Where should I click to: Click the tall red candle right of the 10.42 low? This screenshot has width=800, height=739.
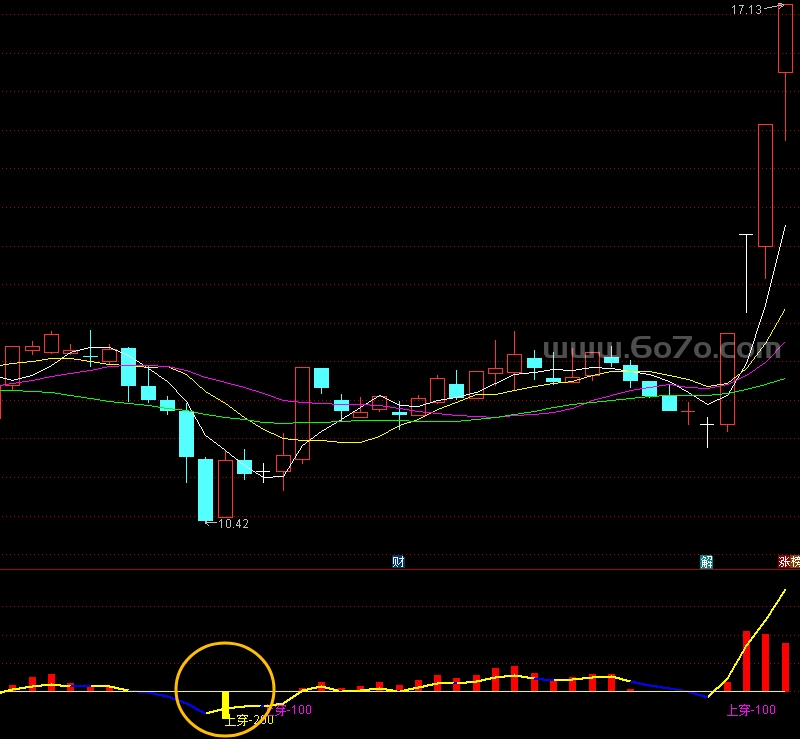pyautogui.click(x=302, y=413)
